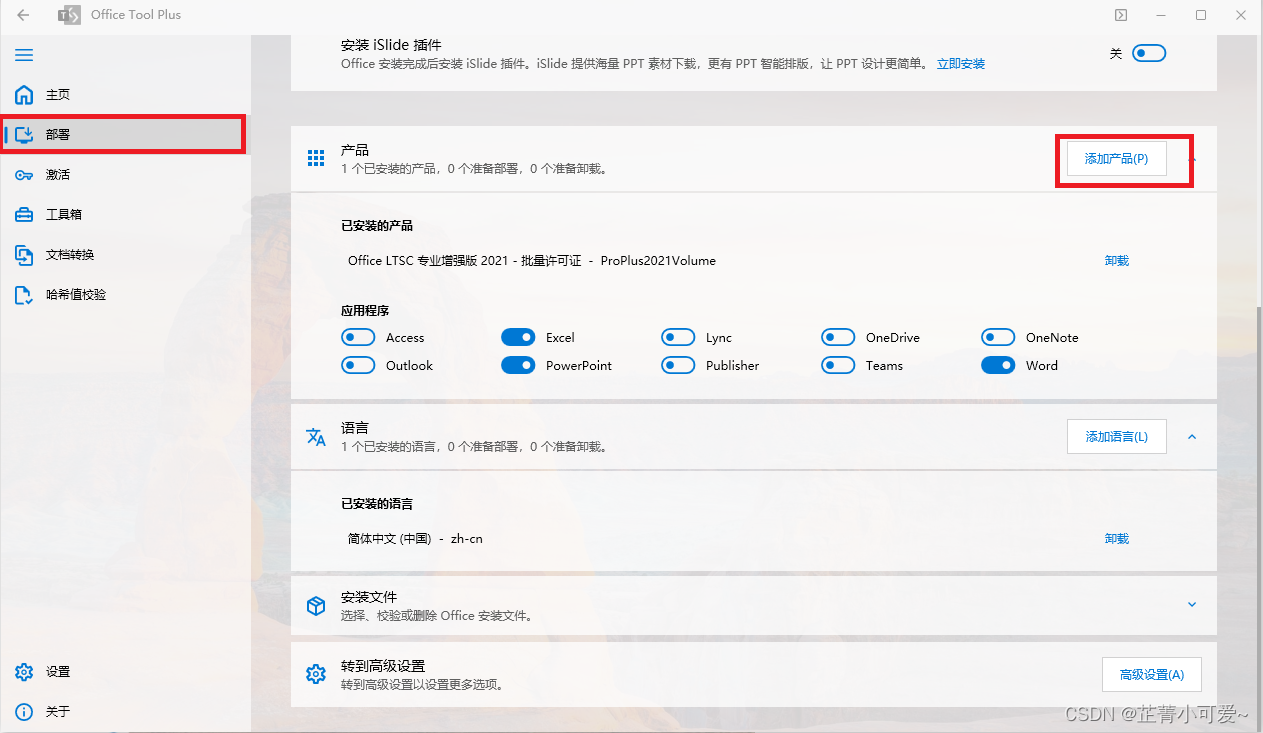Click the settings gear icon in sidebar
This screenshot has width=1263, height=733.
24,672
